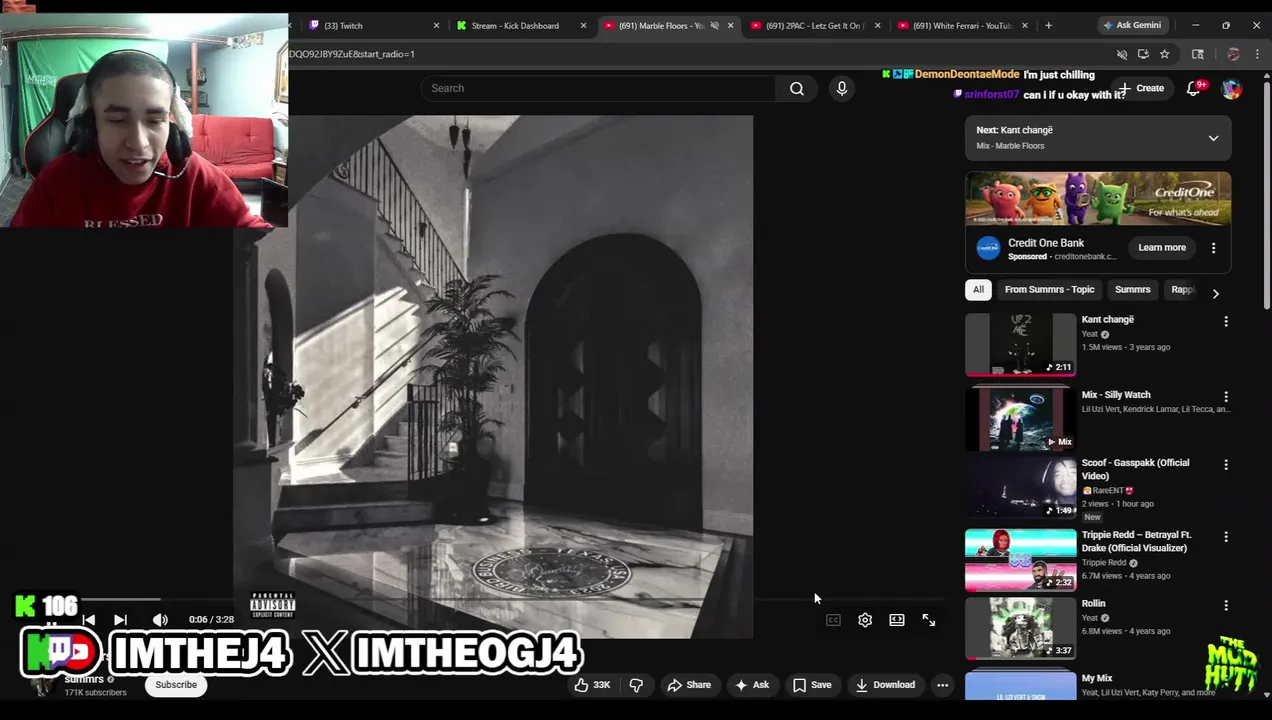The width and height of the screenshot is (1272, 720).
Task: Select the All filter chip
Action: pos(978,290)
